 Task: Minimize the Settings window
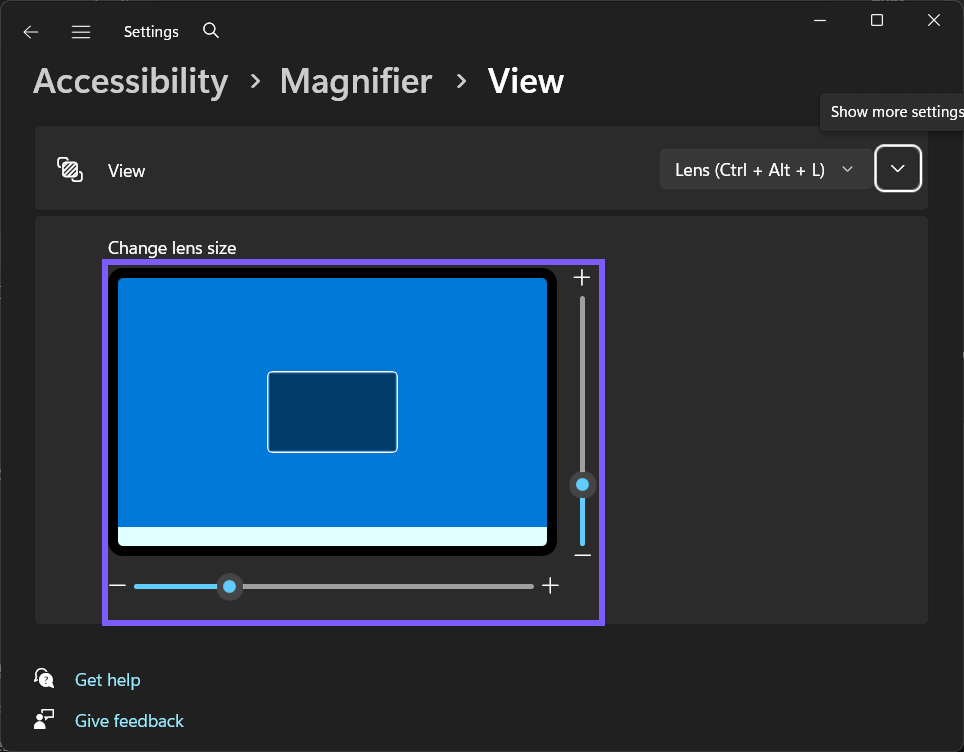pos(820,20)
